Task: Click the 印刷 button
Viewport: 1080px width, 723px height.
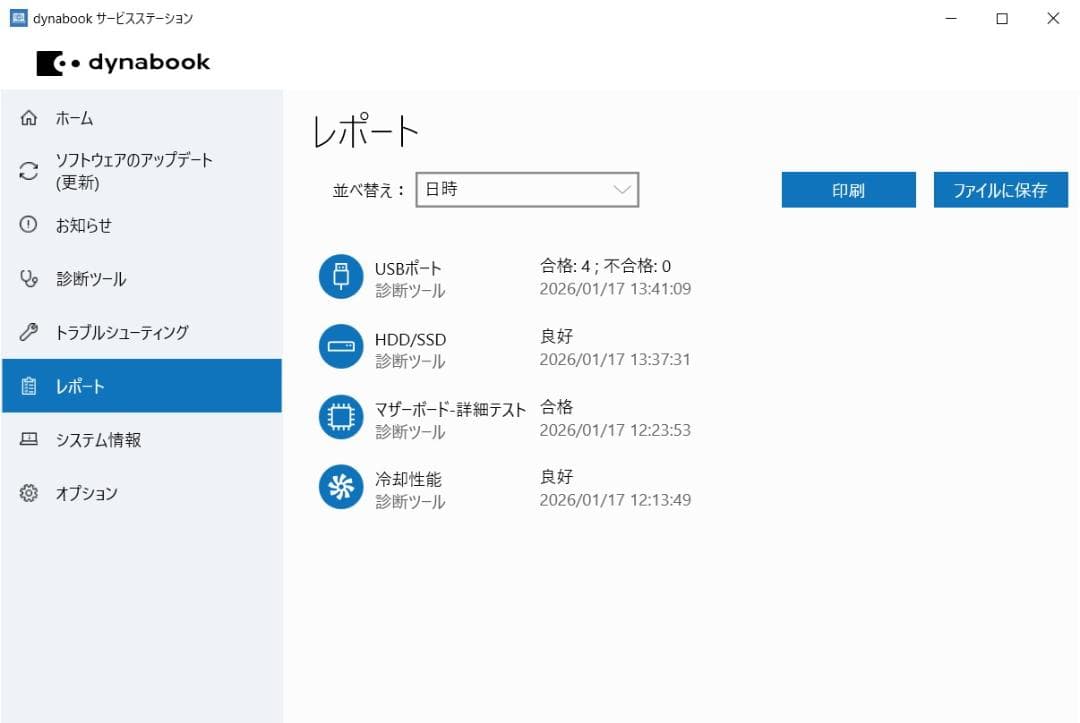Action: [848, 189]
